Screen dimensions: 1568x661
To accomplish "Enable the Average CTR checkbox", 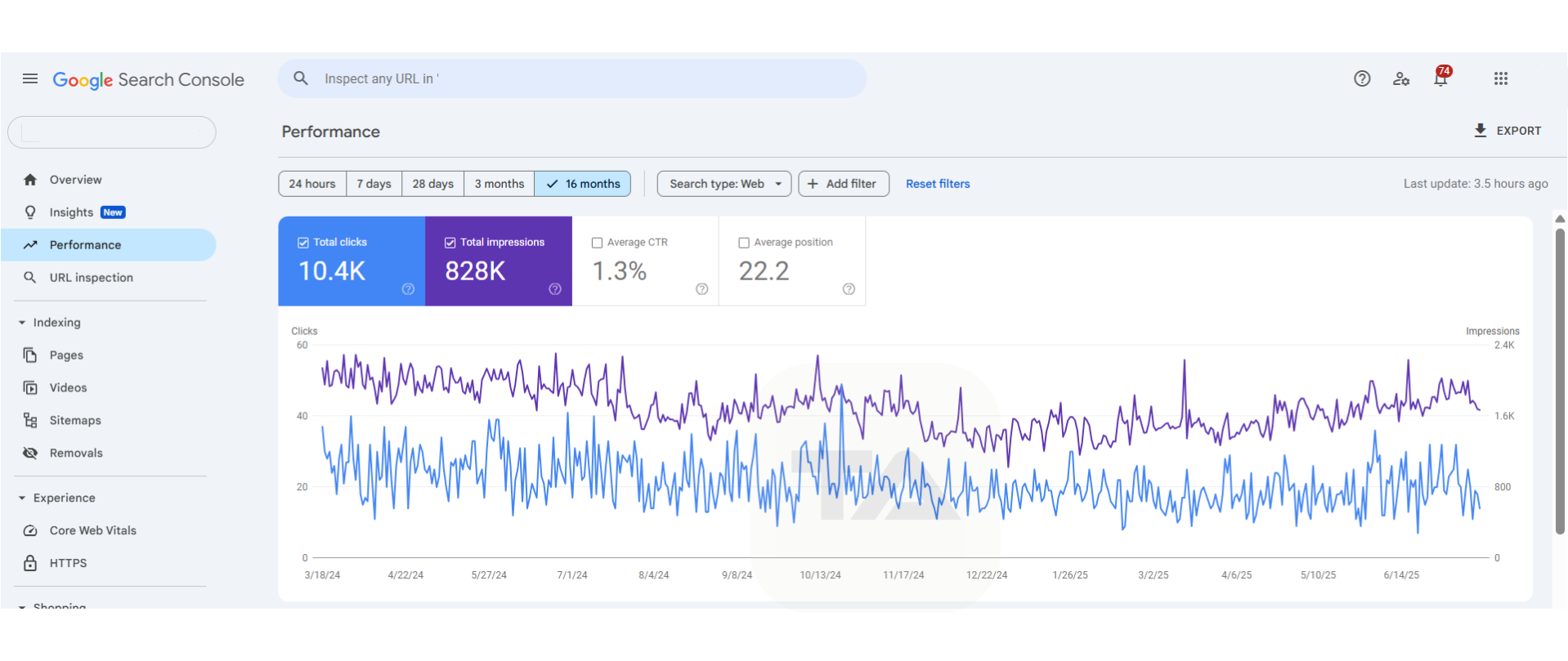I will point(597,243).
